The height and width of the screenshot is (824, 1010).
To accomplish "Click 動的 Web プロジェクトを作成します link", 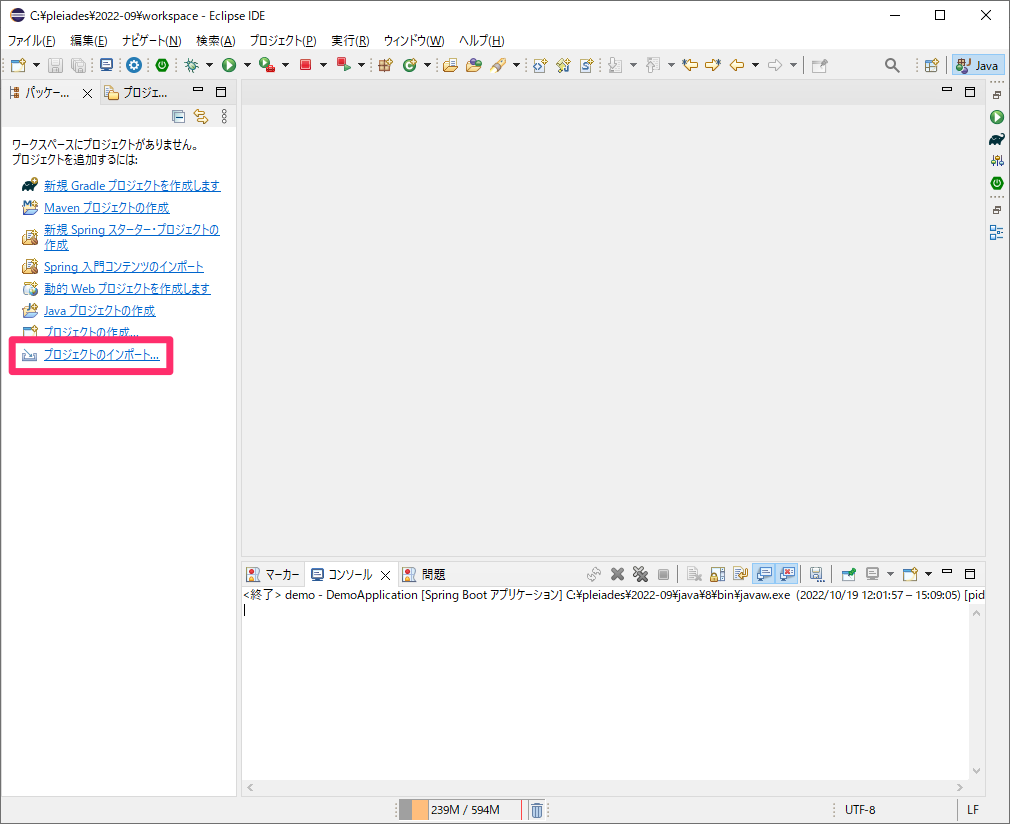I will 127,289.
